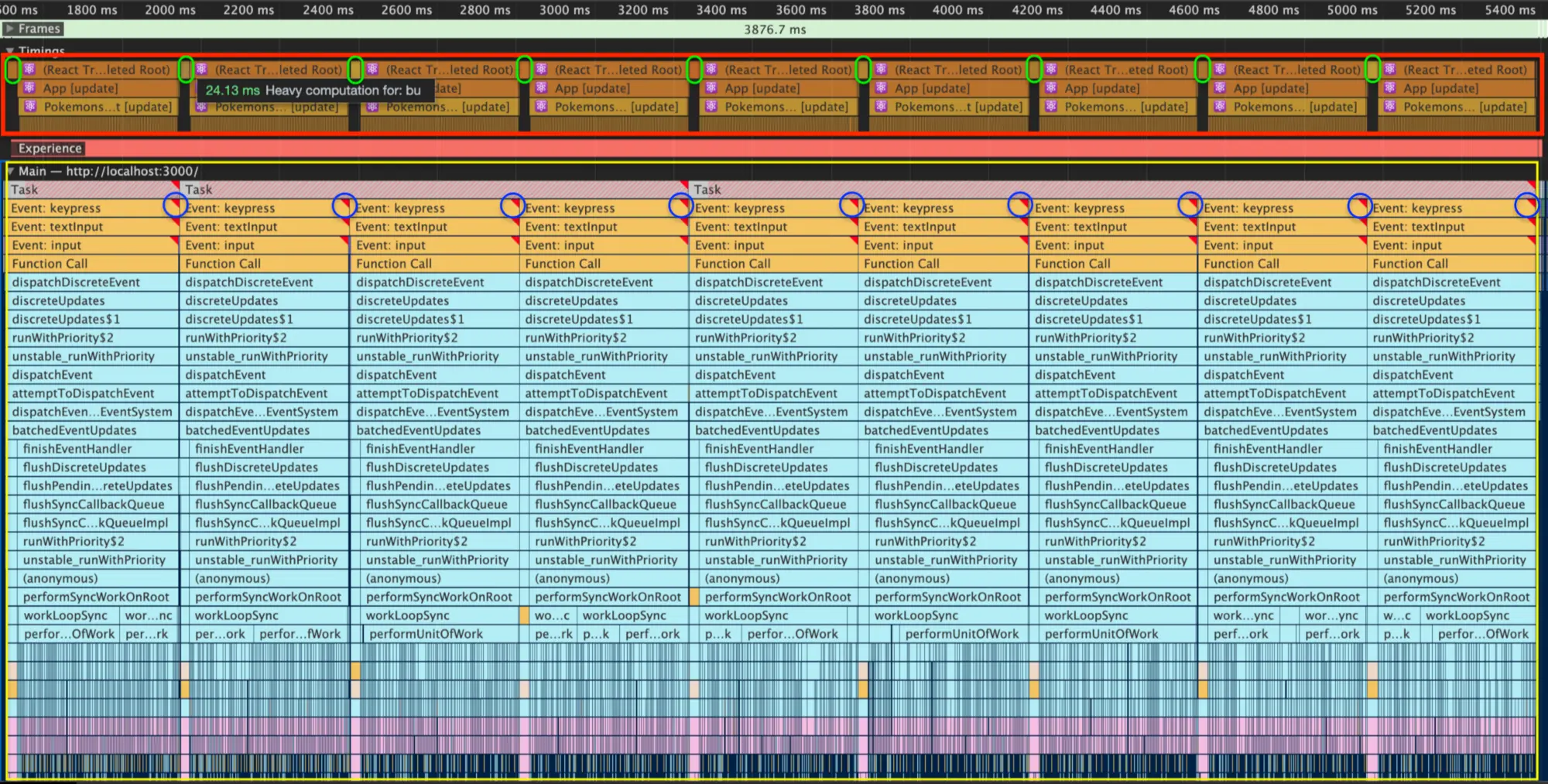Click the 1800 ms ruler mark

92,10
